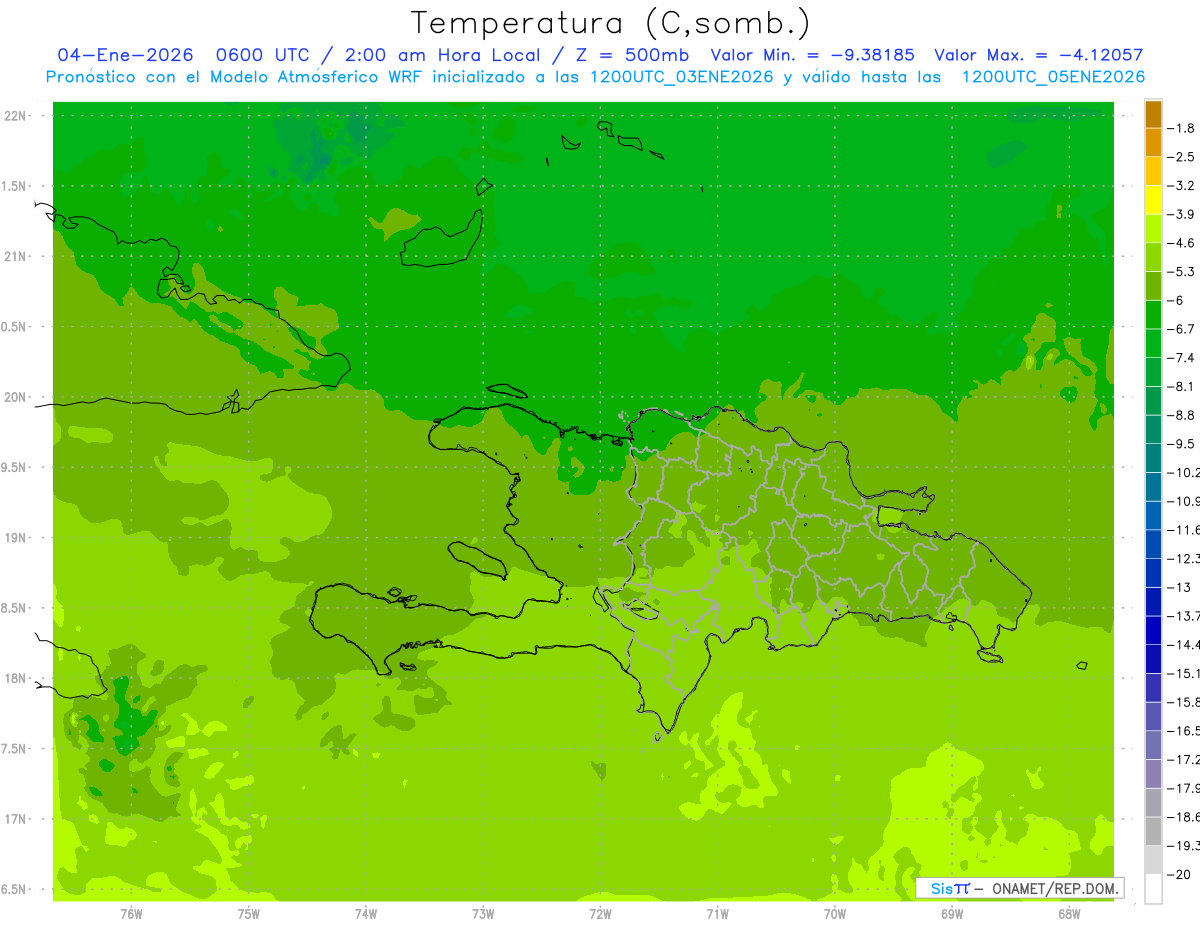
Task: Click the '-4.6' colorbar value
Action: click(1181, 243)
